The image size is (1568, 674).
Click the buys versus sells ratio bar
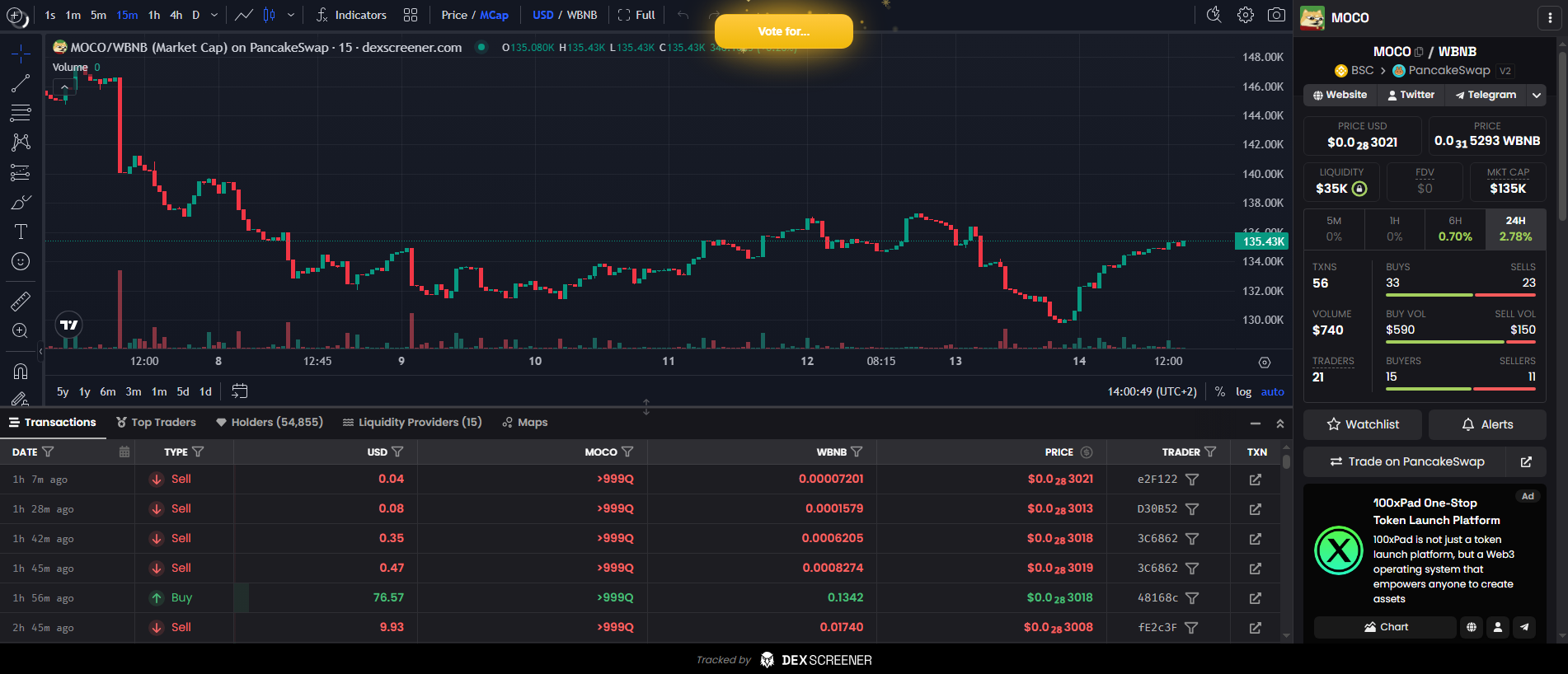[x=1461, y=294]
